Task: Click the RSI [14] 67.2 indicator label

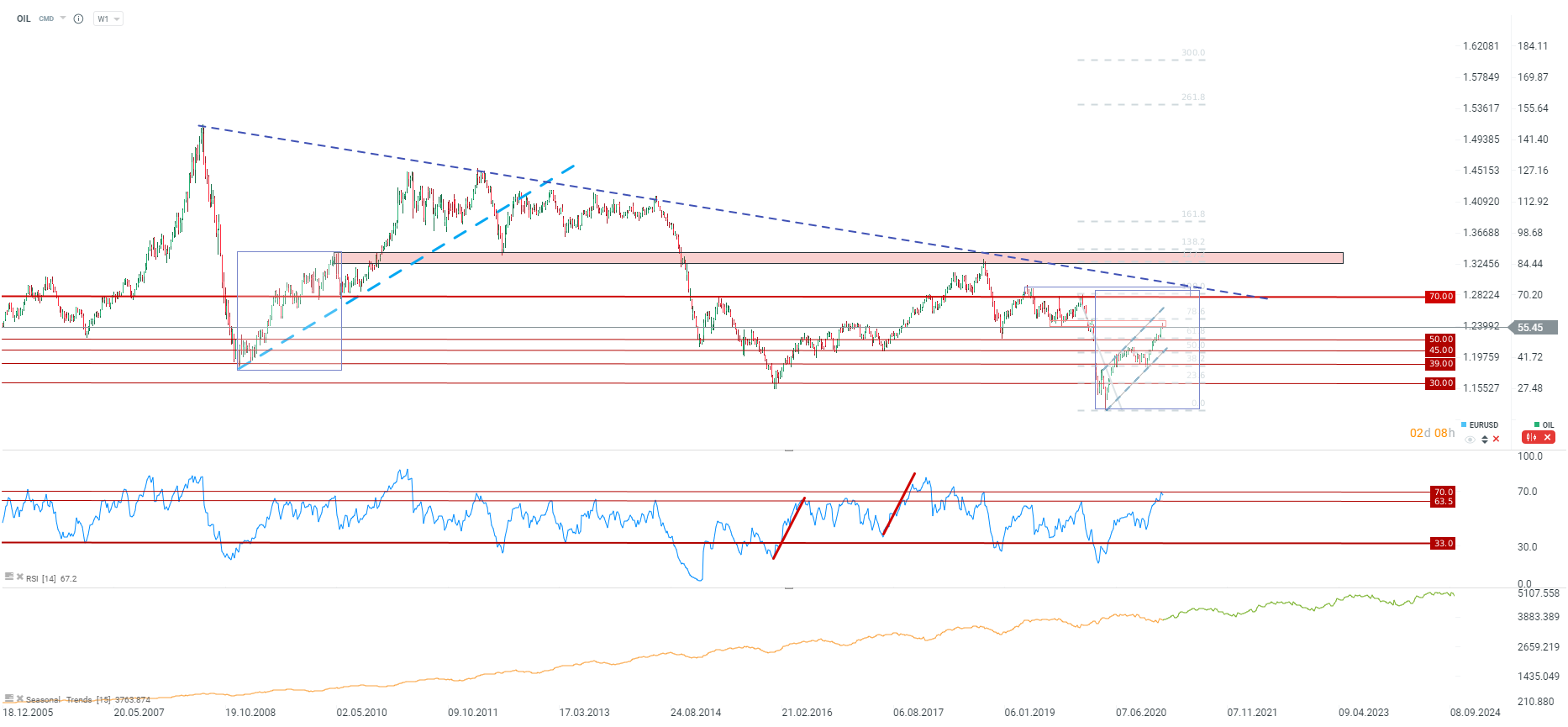Action: [x=51, y=578]
